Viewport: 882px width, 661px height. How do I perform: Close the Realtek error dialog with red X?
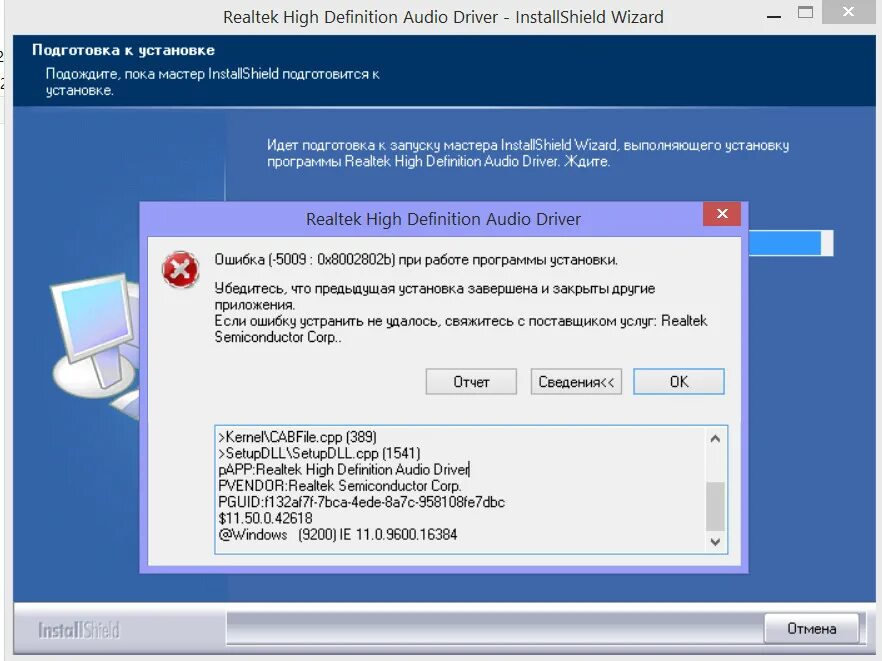coord(722,213)
